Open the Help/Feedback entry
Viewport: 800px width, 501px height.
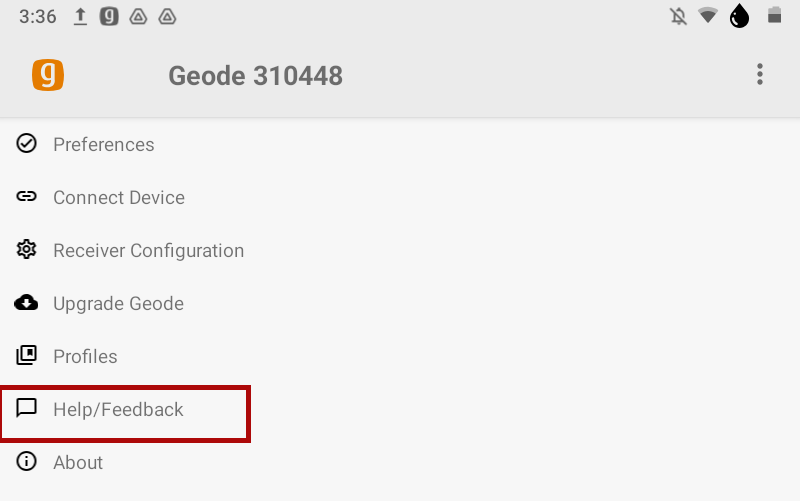coord(118,410)
